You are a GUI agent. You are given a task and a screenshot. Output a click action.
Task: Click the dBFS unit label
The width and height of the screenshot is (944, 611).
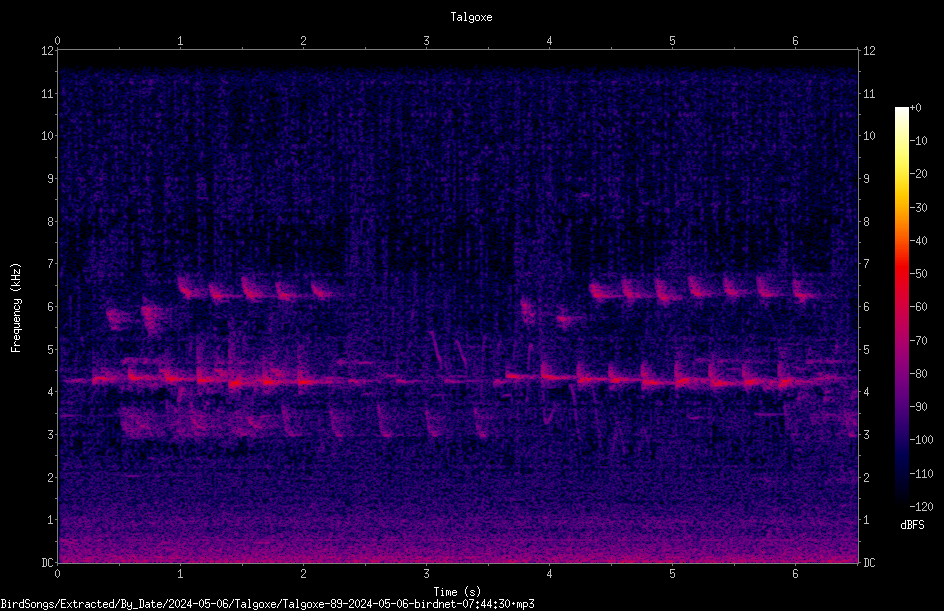[912, 525]
